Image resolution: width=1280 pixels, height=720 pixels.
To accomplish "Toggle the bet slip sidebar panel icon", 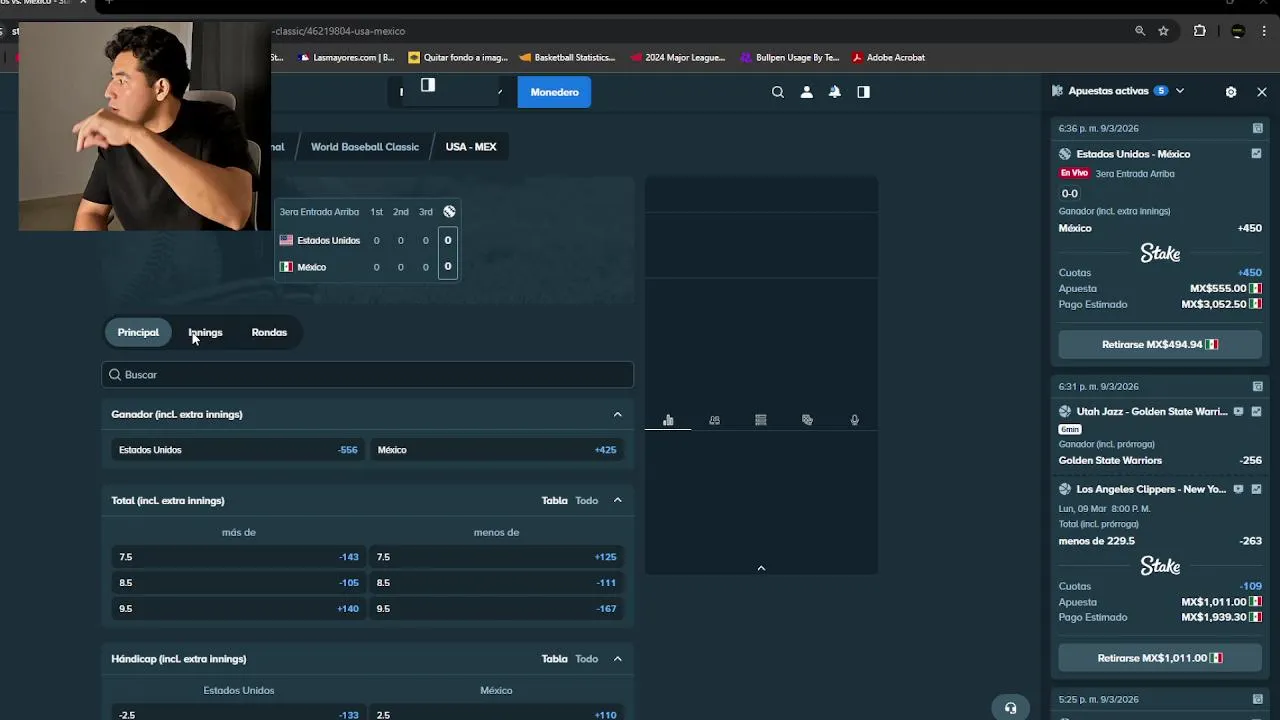I will [863, 92].
